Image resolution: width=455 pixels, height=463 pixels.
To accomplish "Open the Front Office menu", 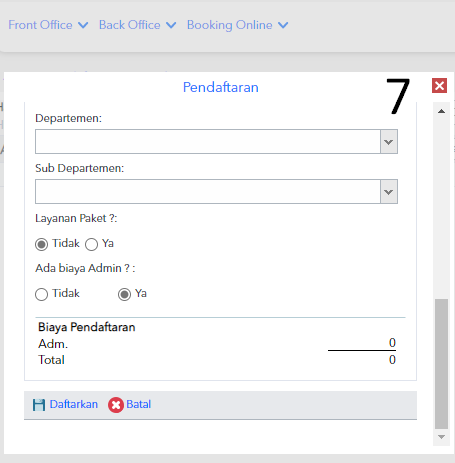I will pos(40,25).
